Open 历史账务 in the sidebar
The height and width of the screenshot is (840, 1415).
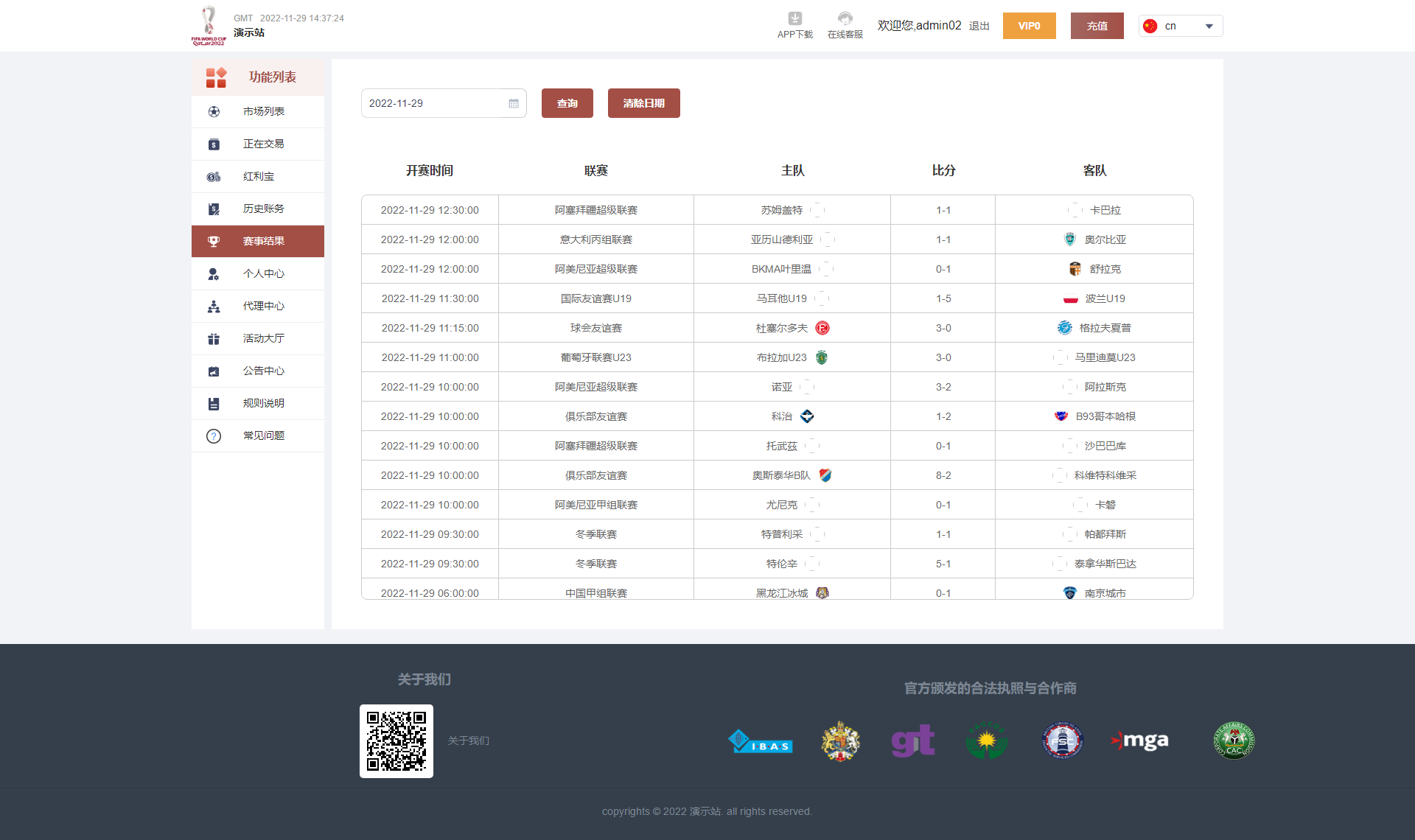[x=263, y=209]
